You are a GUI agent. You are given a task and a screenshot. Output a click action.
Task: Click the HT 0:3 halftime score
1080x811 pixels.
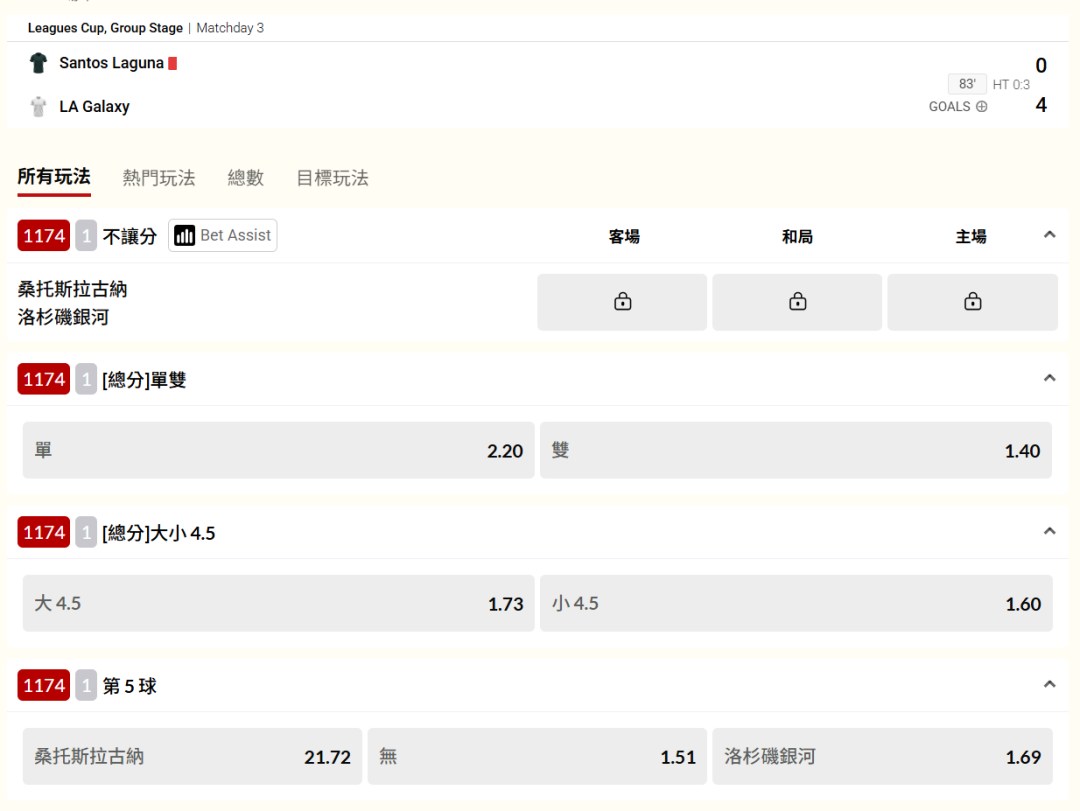[1011, 85]
